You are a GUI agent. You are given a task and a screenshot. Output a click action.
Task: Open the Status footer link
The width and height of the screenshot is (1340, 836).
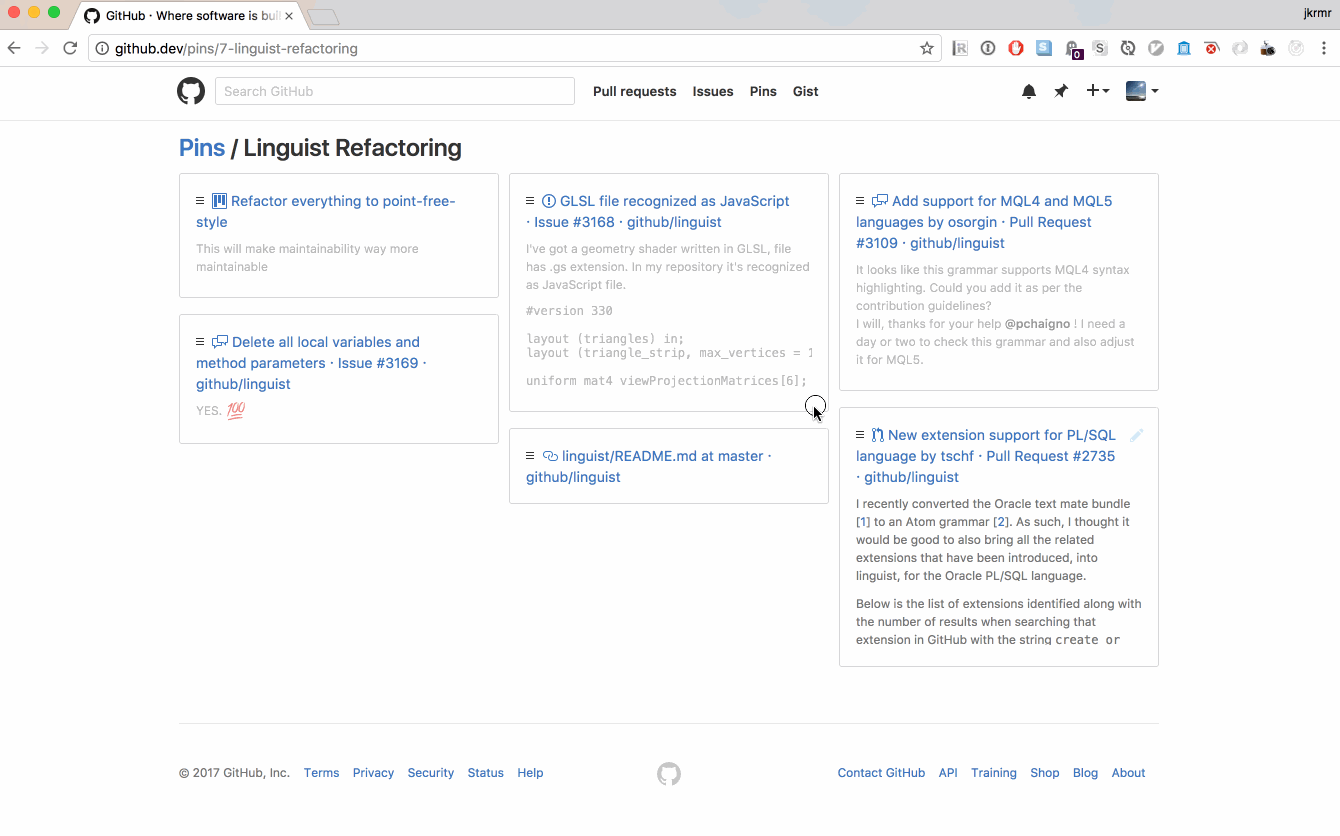tap(486, 773)
